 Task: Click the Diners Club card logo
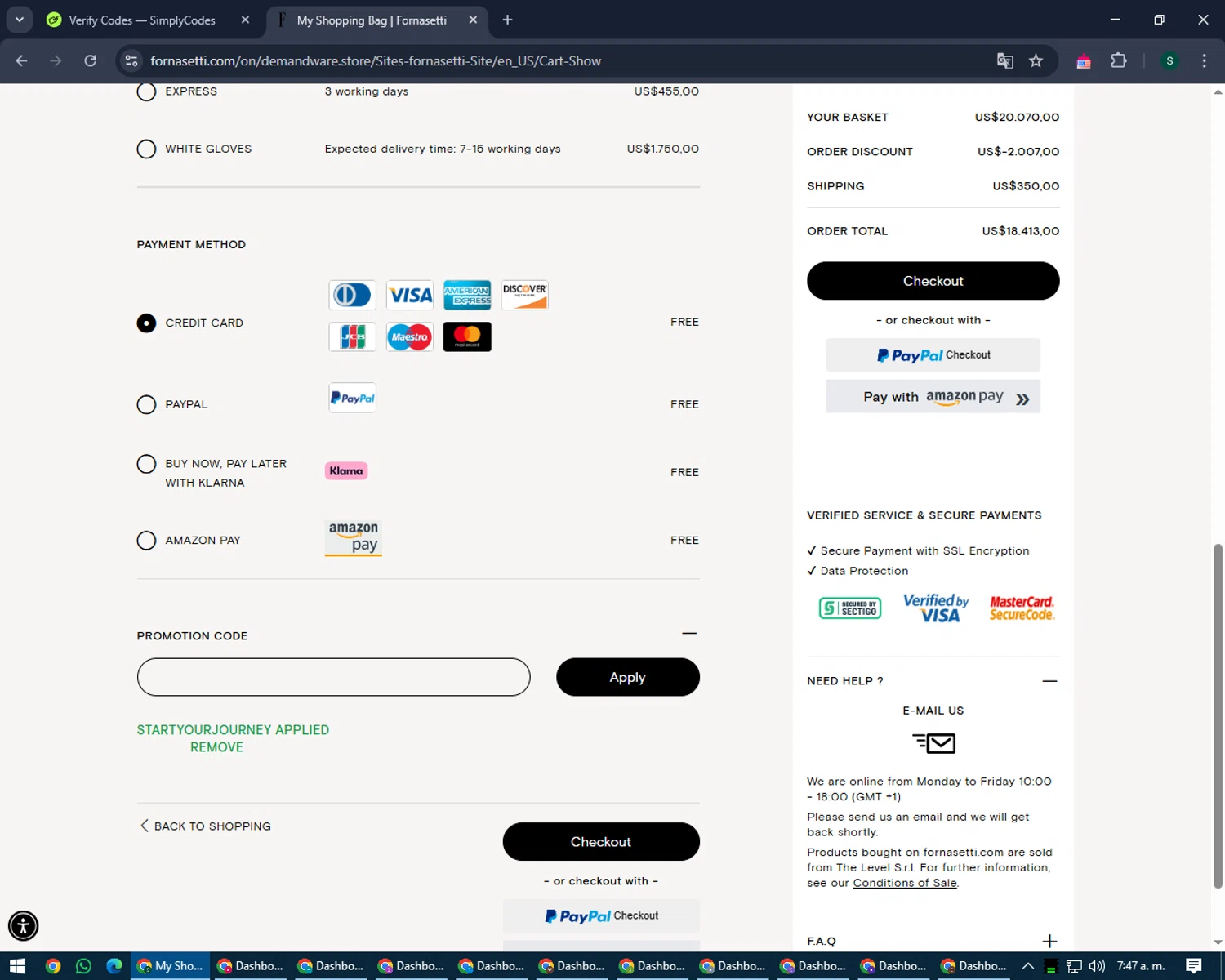pyautogui.click(x=352, y=295)
